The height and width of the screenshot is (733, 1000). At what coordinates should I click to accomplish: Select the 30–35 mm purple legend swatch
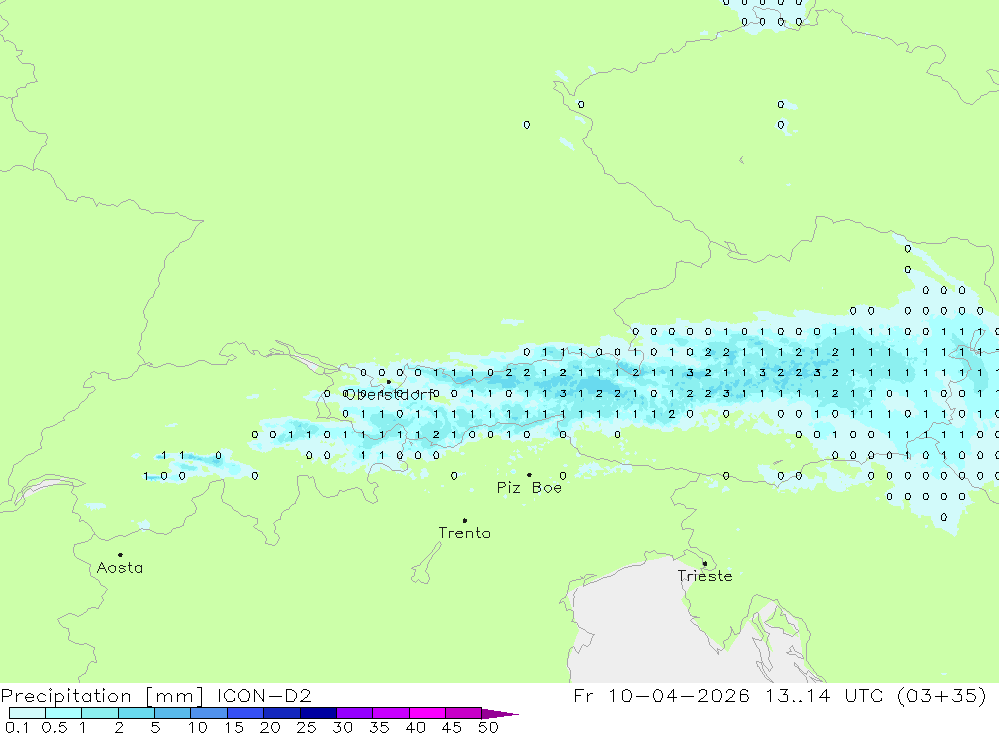point(355,713)
